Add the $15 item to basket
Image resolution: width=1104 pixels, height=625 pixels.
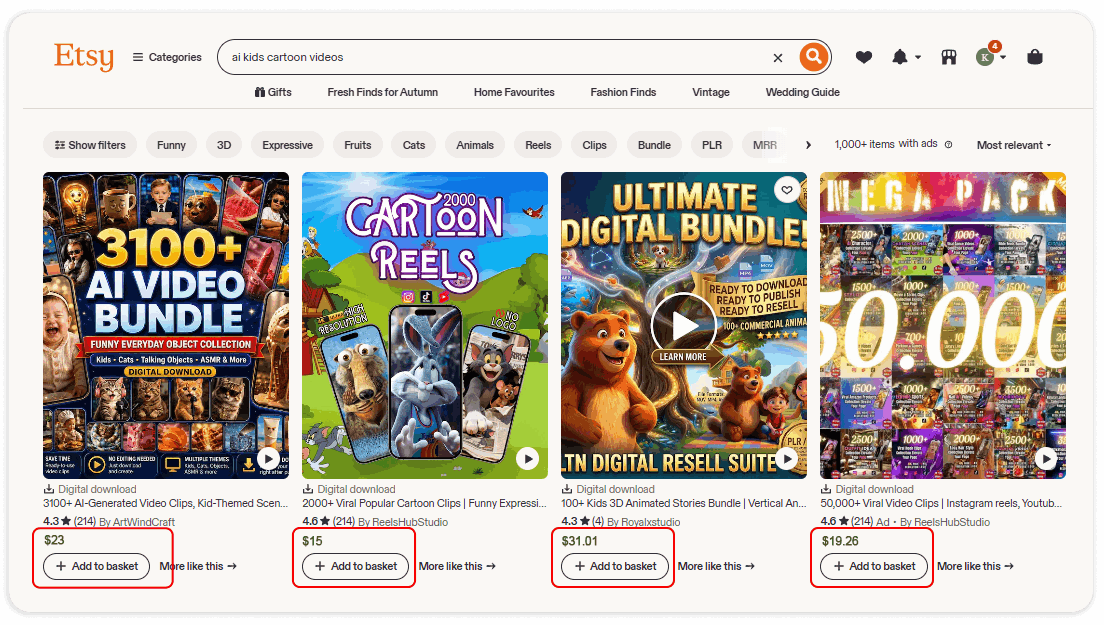point(356,566)
